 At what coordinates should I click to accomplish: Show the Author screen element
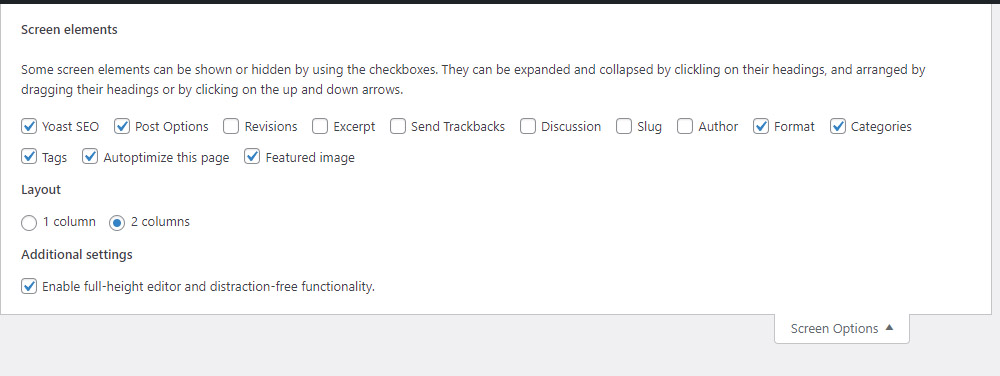point(685,126)
